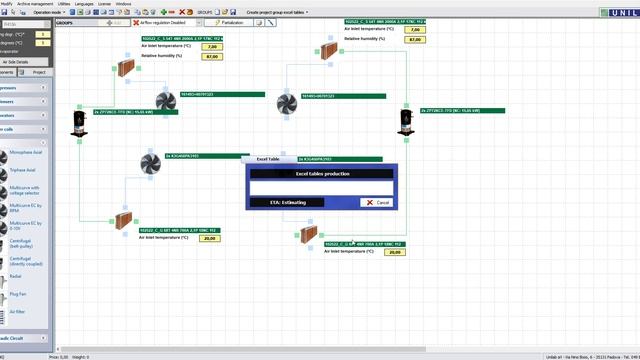640x360 pixels.
Task: Open Create project group excel tables dropdown
Action: [277, 12]
